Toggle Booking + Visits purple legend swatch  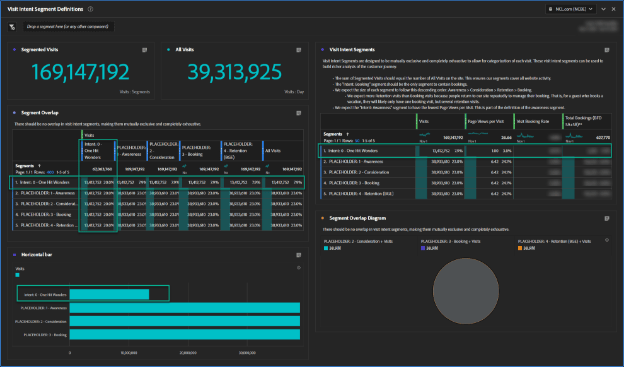coord(423,248)
